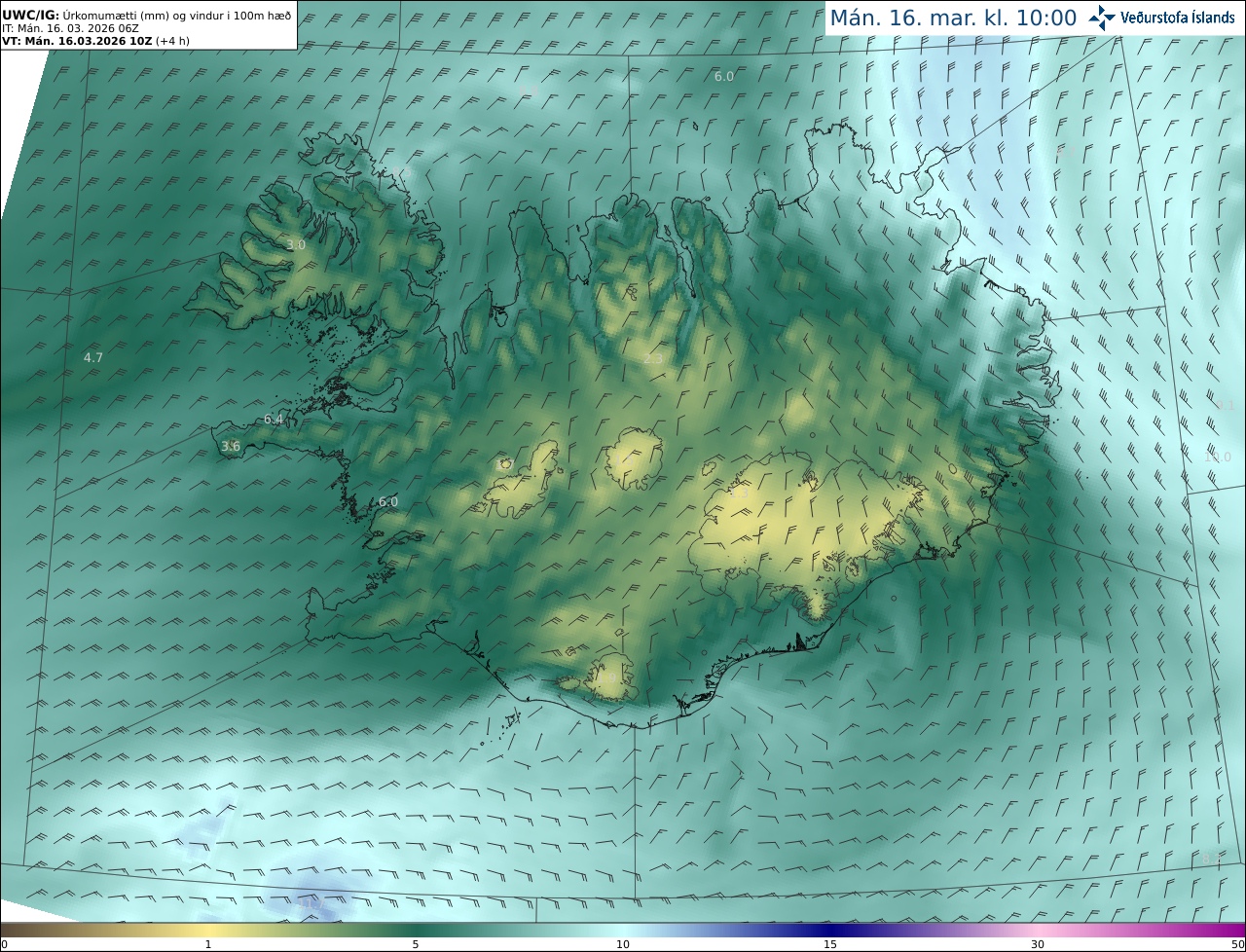
Task: Click the 5 tick on the colour scale
Action: (416, 944)
